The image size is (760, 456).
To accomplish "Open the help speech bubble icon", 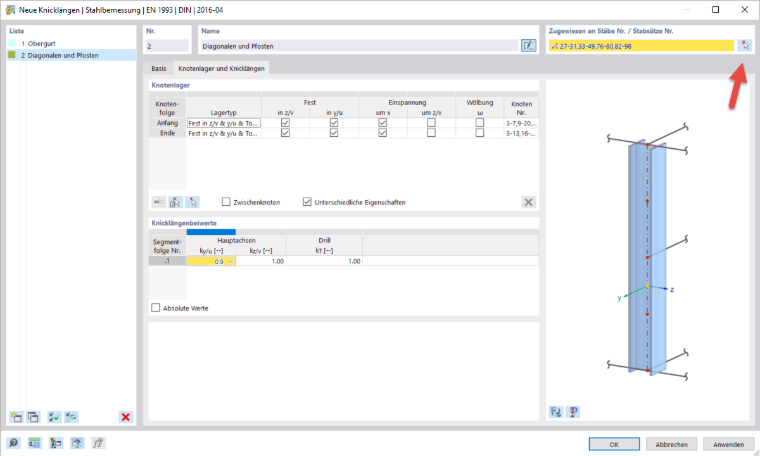I will [14, 442].
